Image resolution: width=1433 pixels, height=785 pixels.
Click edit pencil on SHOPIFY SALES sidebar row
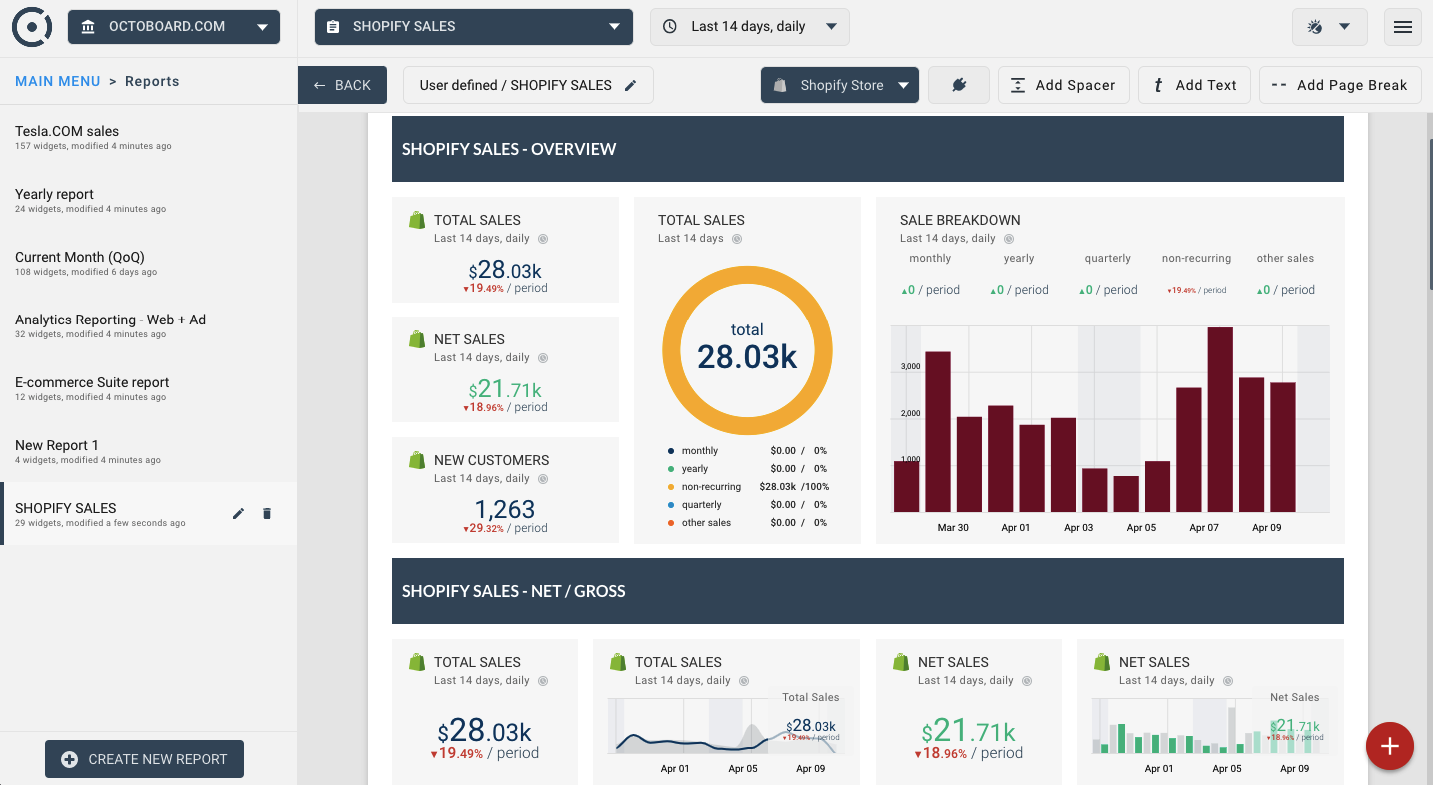tap(238, 514)
